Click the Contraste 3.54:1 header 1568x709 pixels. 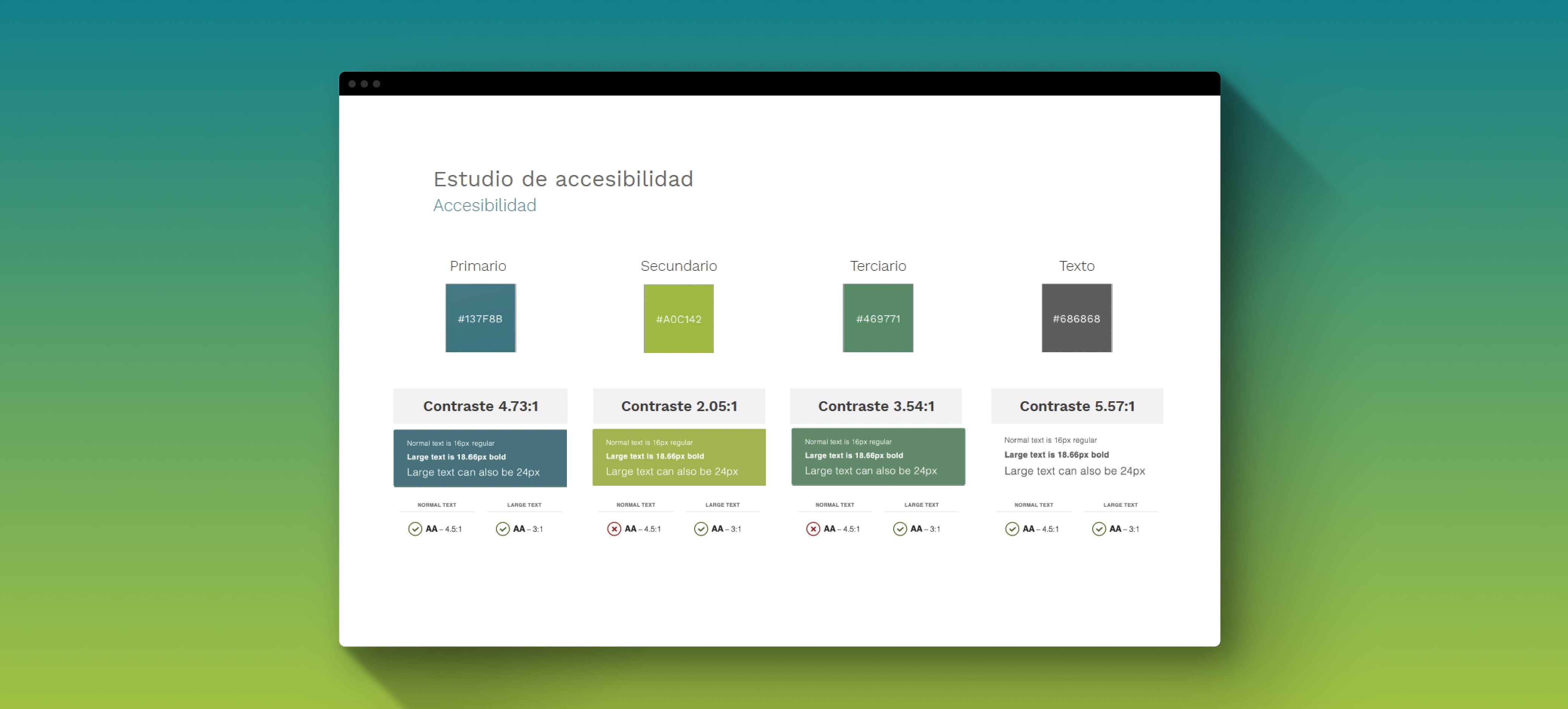875,406
